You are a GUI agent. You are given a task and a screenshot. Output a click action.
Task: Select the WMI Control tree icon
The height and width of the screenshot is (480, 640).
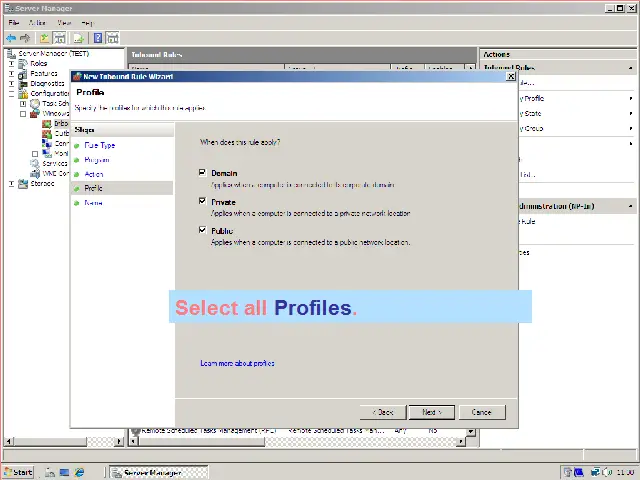pos(35,173)
